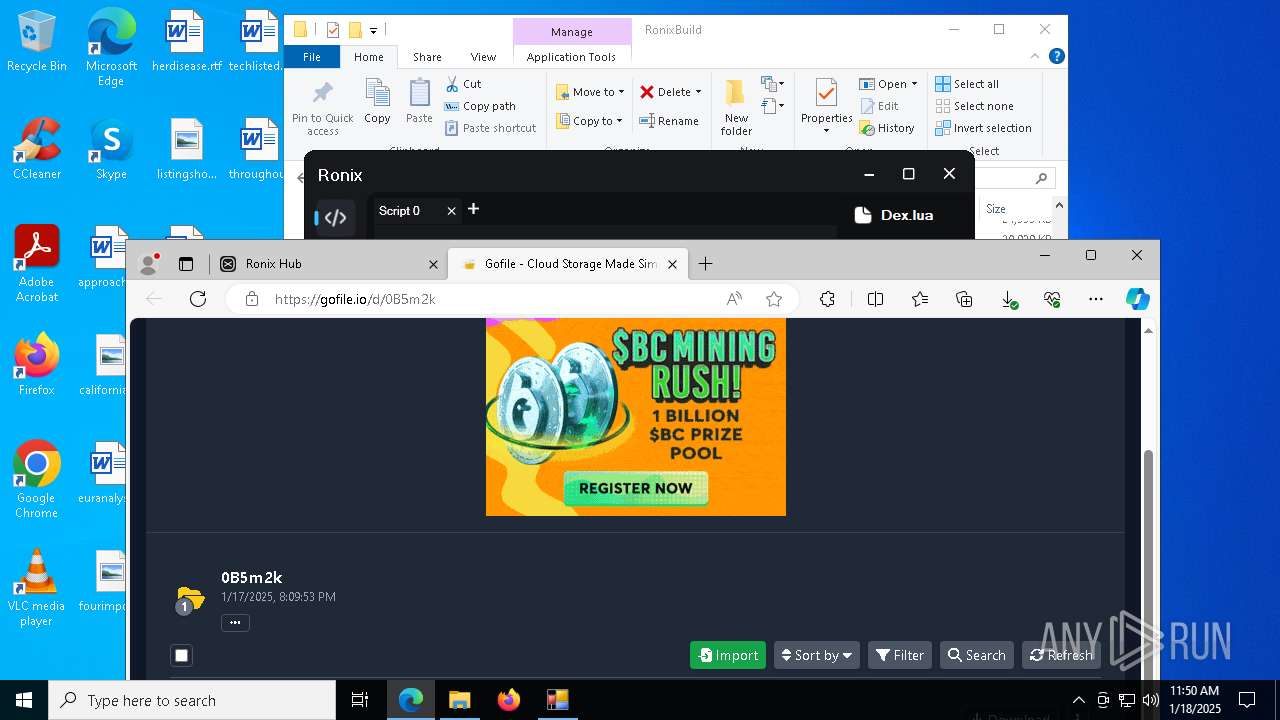The image size is (1280, 720).
Task: Open Explorer Help question mark icon
Action: click(1056, 57)
